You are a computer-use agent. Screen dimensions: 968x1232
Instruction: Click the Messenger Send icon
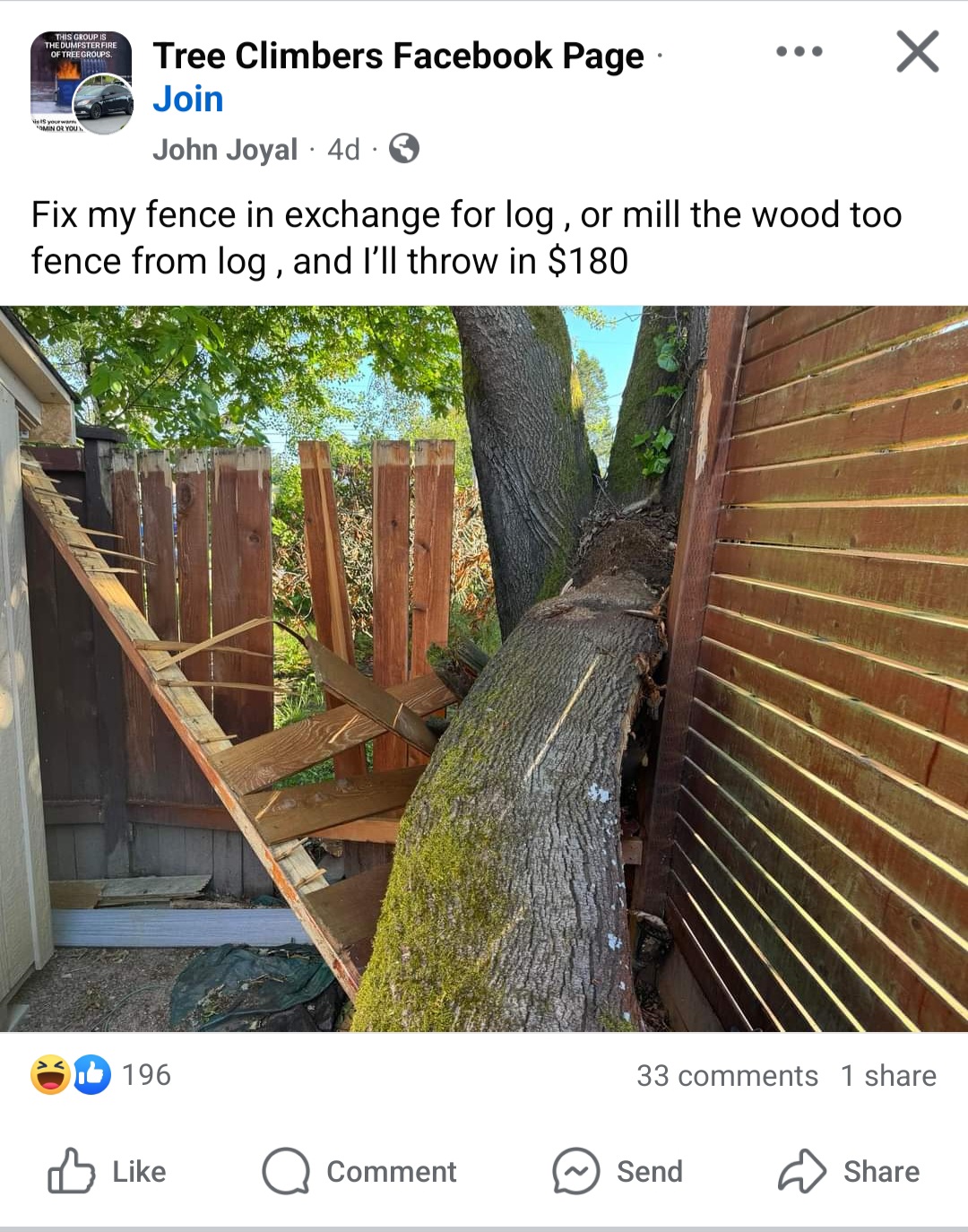pyautogui.click(x=575, y=1171)
